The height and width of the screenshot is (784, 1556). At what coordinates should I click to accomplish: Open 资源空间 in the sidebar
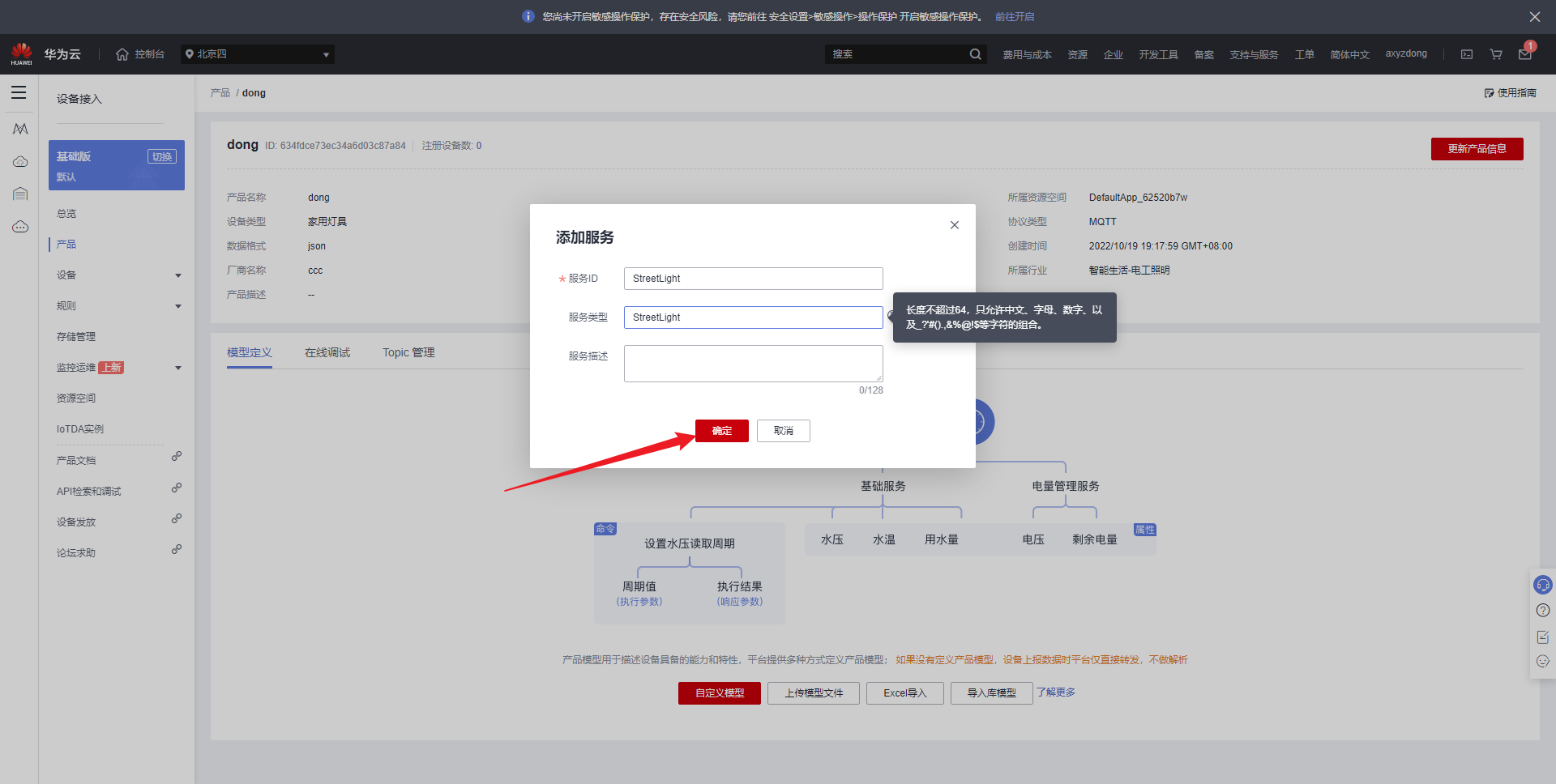coord(76,398)
